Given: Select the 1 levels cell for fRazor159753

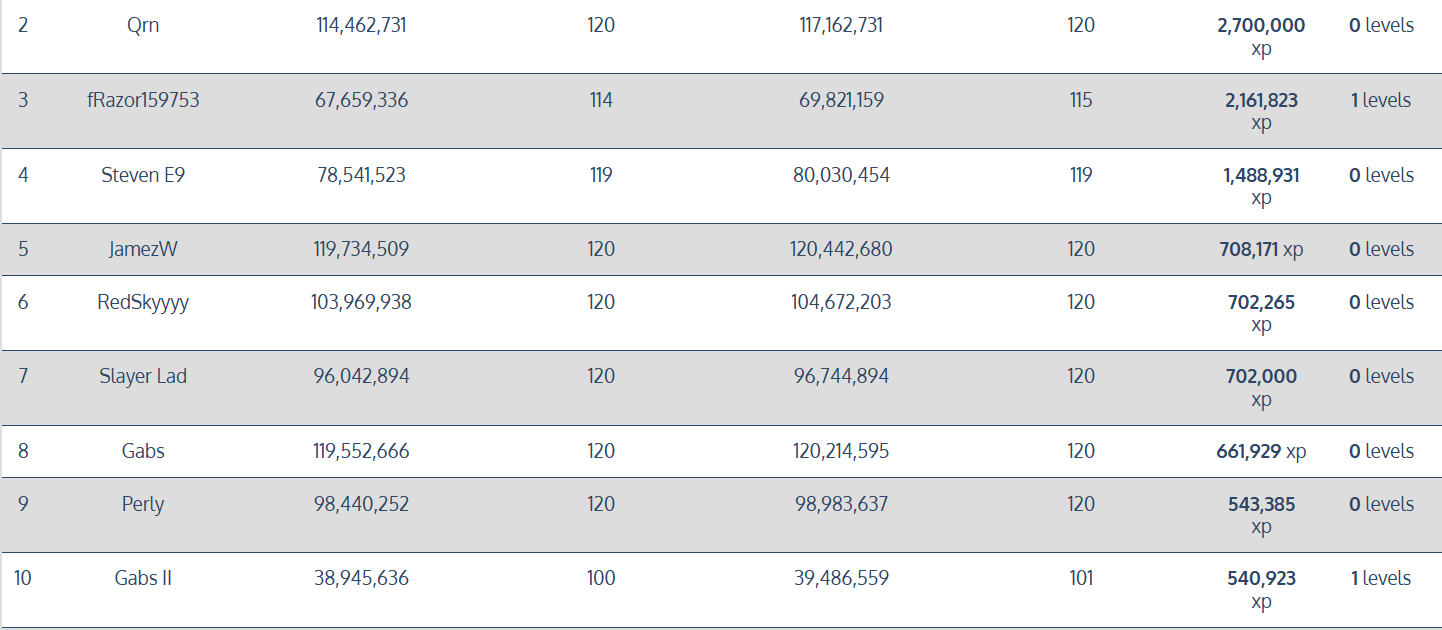Looking at the screenshot, I should click(1381, 100).
